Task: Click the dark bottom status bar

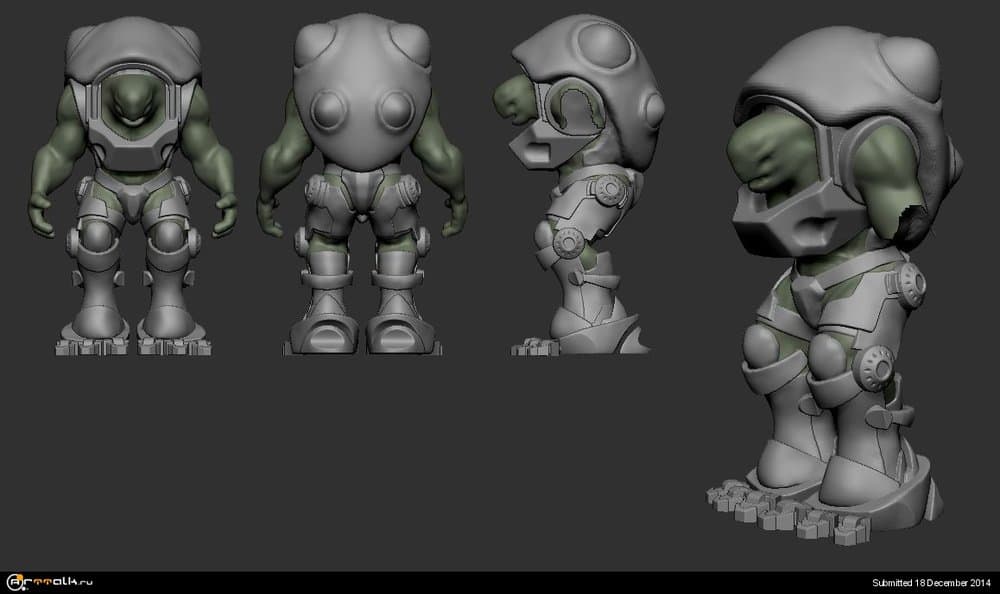Action: (x=500, y=581)
